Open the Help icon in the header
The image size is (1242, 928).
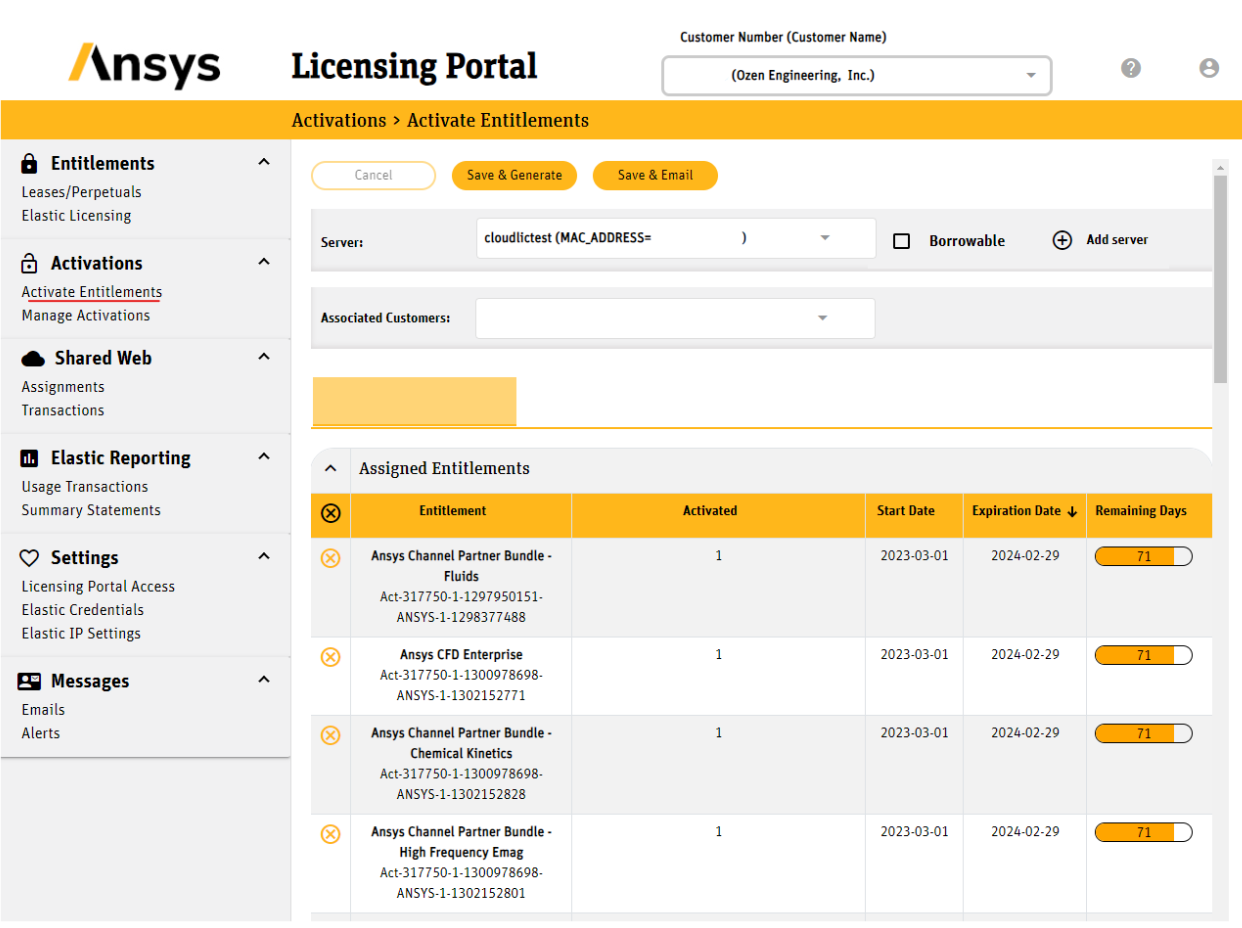click(x=1130, y=68)
